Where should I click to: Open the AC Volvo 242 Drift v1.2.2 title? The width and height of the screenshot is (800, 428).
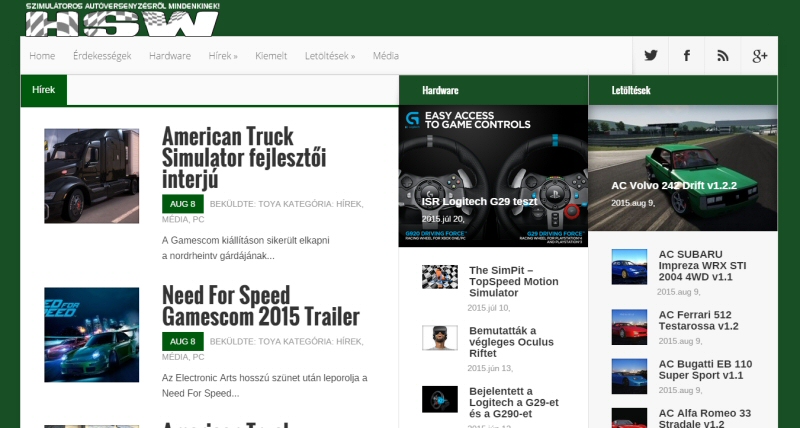pyautogui.click(x=674, y=185)
